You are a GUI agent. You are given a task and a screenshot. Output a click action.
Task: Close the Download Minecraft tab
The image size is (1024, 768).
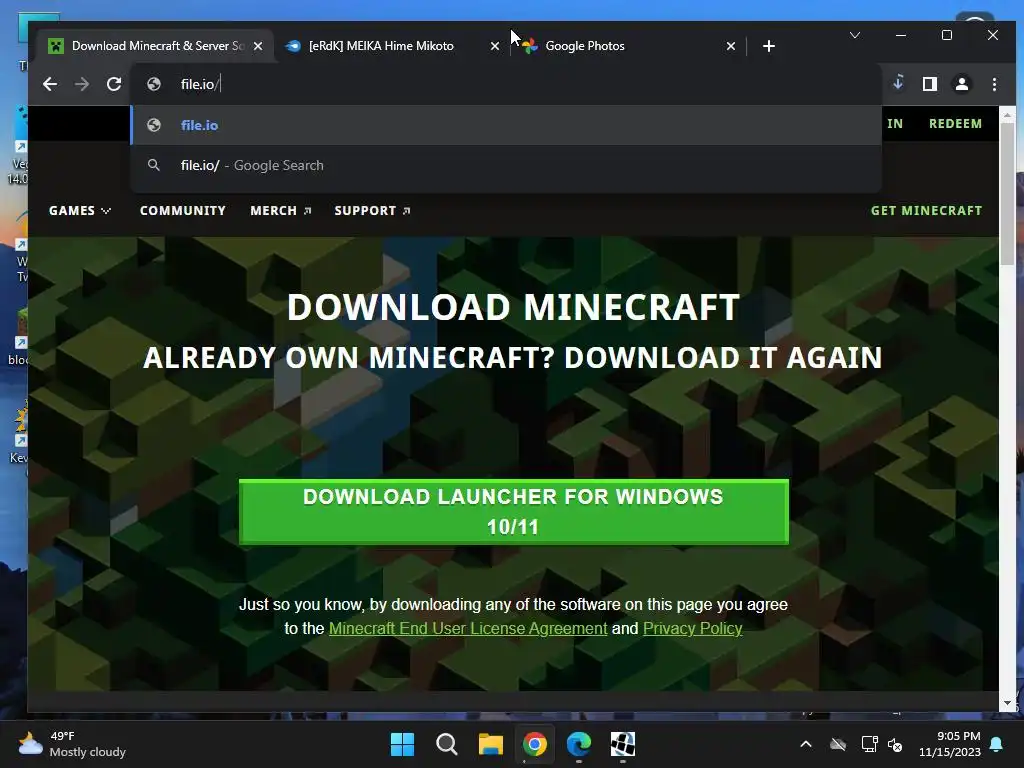coord(258,46)
